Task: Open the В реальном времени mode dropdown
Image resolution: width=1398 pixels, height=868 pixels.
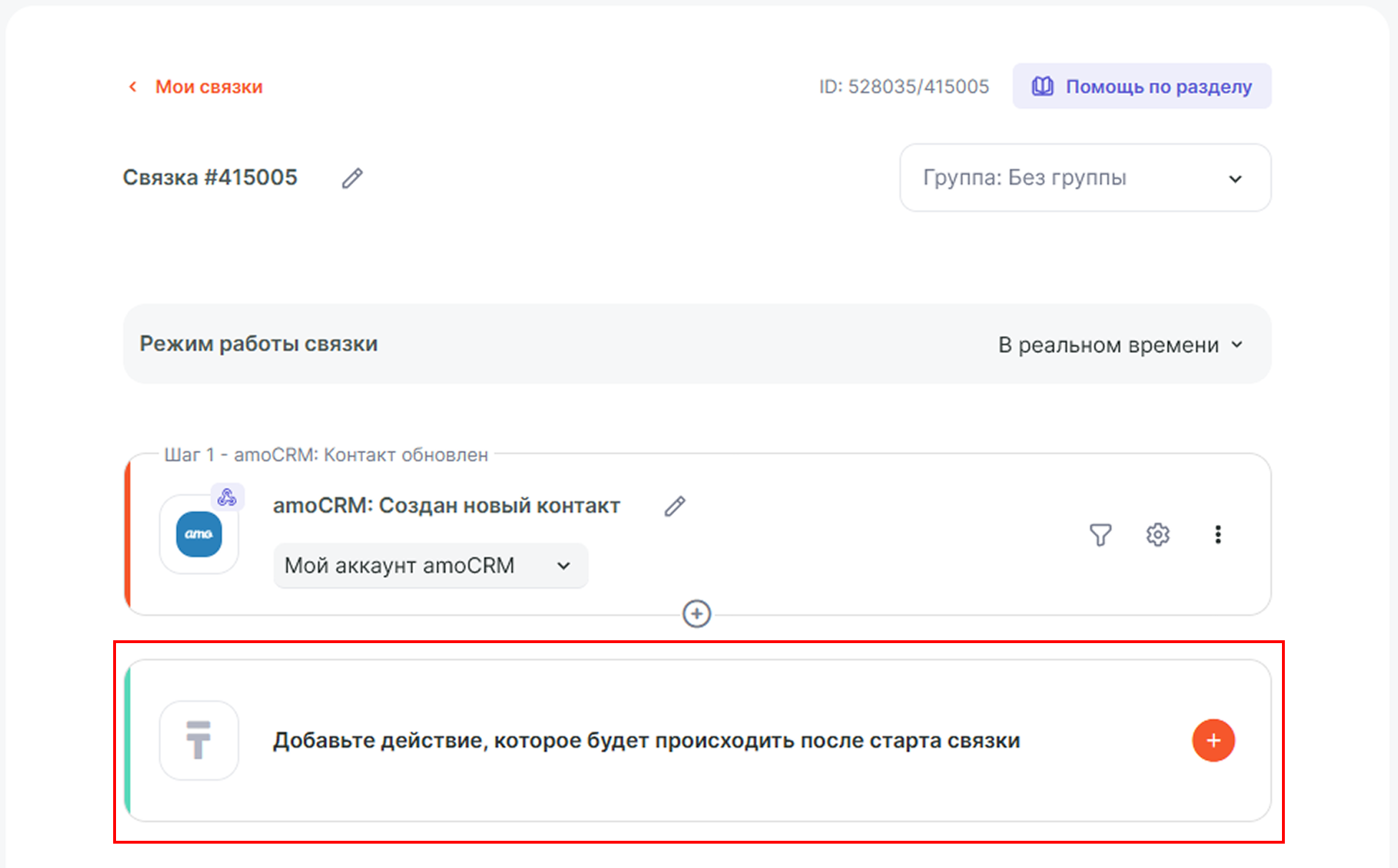Action: (1120, 345)
